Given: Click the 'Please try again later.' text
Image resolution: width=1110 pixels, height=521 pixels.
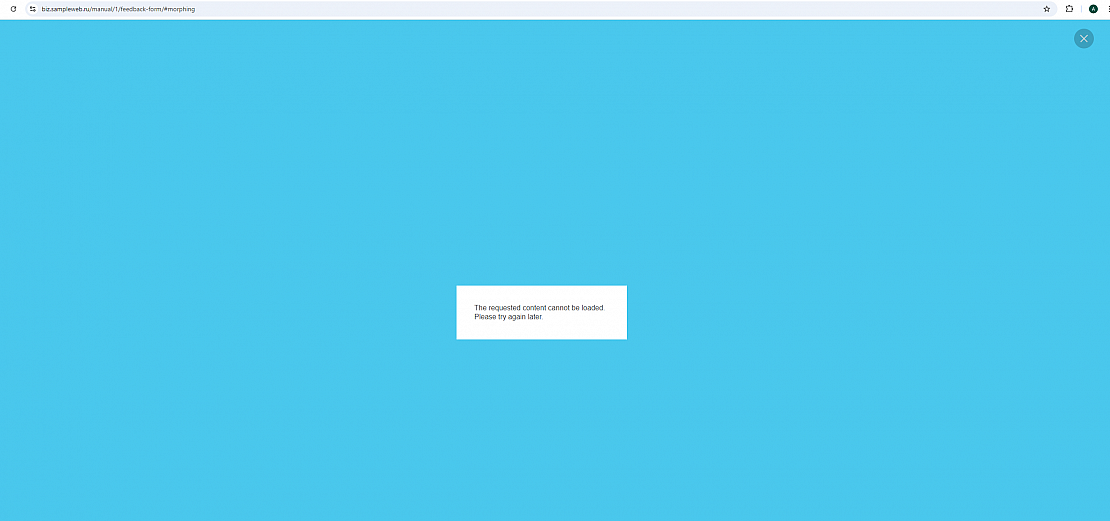Looking at the screenshot, I should tap(508, 316).
